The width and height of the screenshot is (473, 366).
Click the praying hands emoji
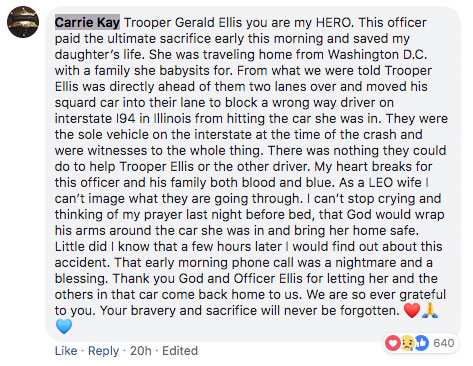[x=430, y=311]
